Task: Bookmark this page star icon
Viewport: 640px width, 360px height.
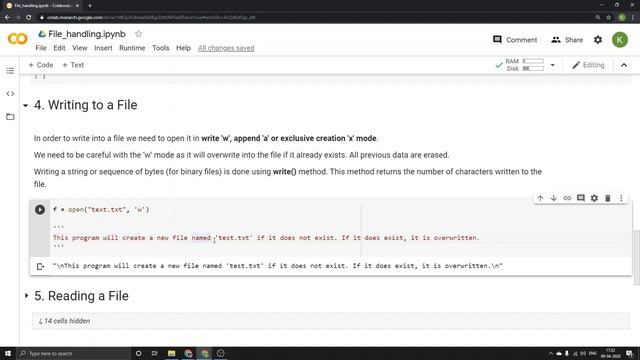Action: [x=608, y=18]
